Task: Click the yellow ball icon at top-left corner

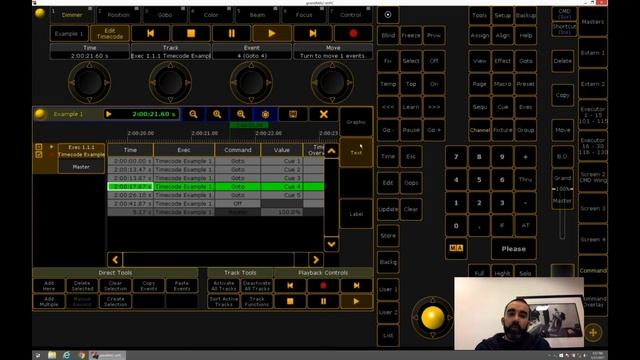Action: tap(40, 13)
